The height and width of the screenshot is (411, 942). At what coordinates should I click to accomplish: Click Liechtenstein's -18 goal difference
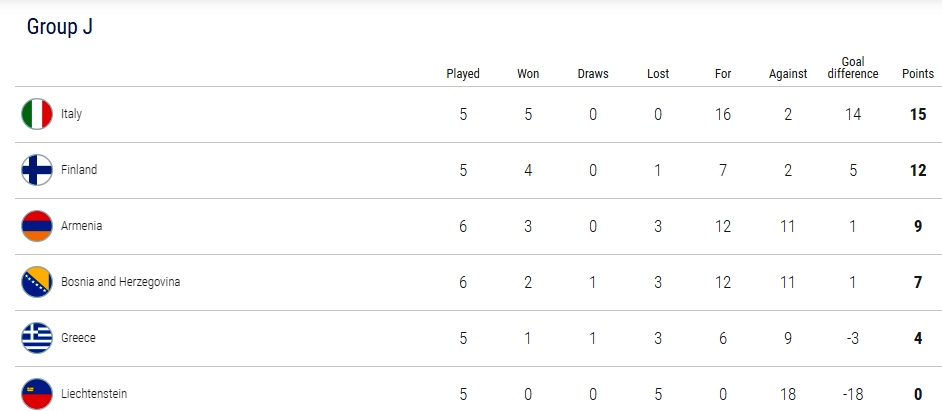coord(852,394)
